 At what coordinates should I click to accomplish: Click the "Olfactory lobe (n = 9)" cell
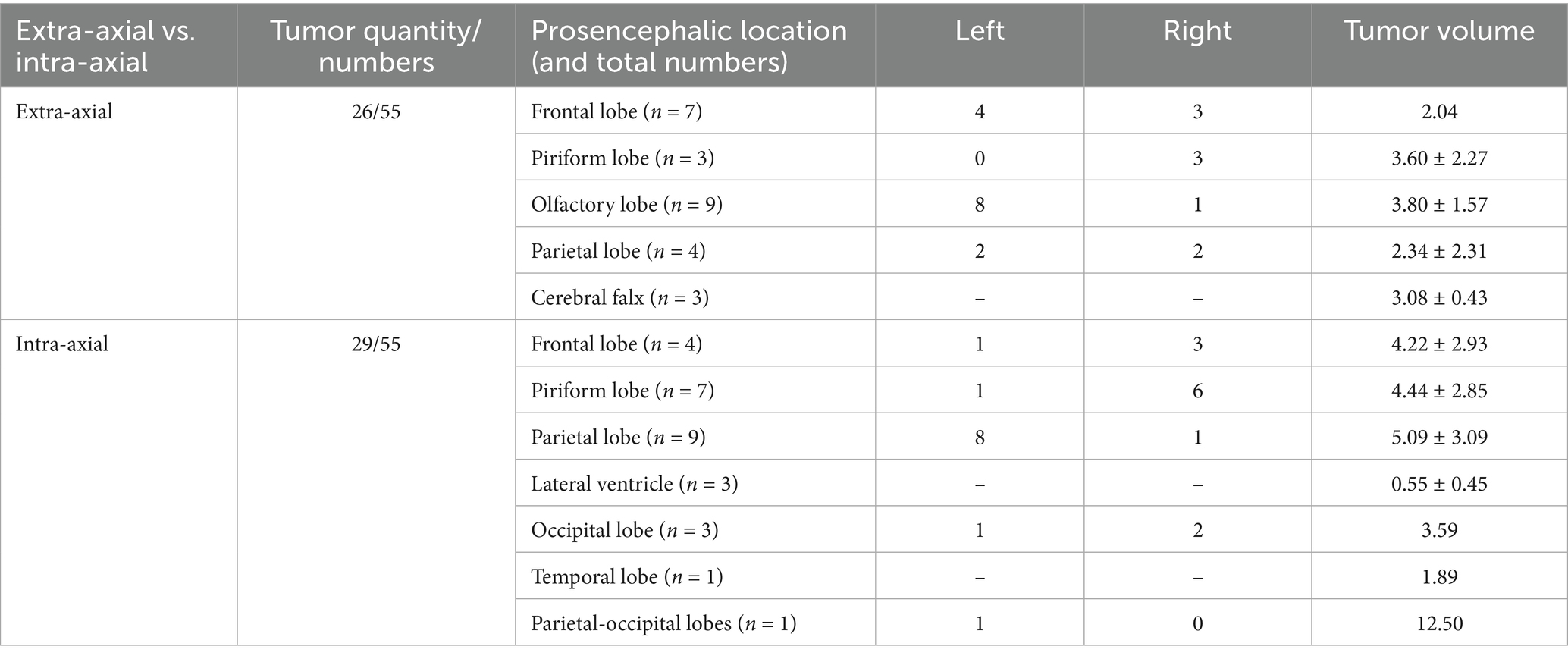pyautogui.click(x=626, y=205)
